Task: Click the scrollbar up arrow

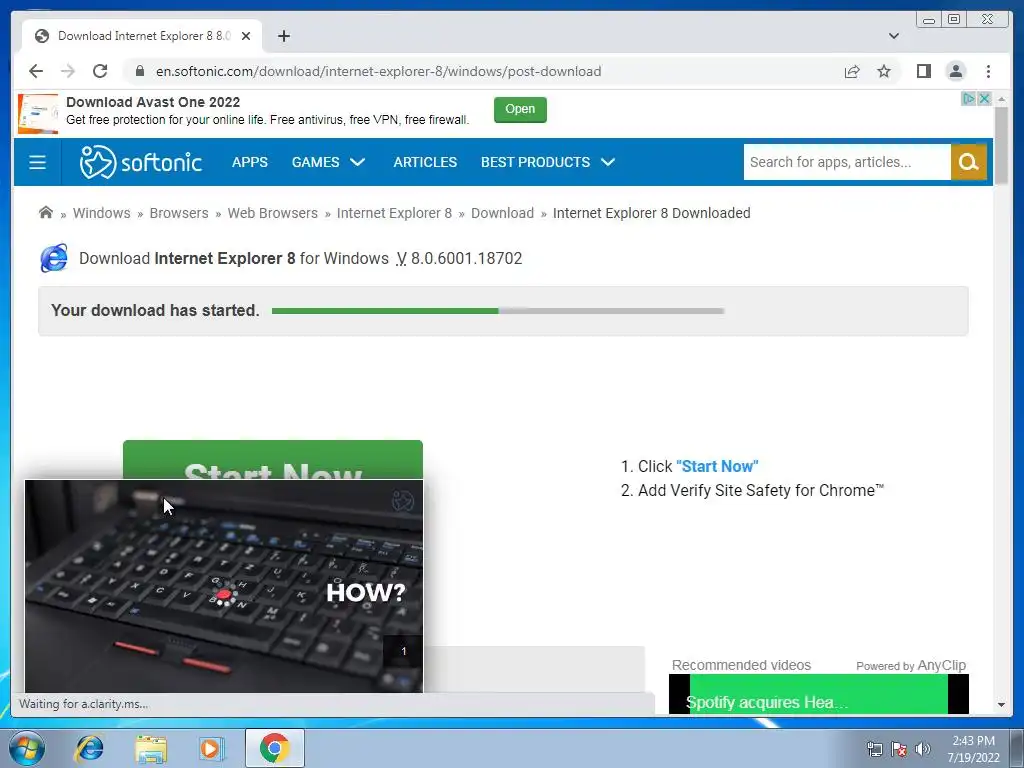Action: [1001, 99]
